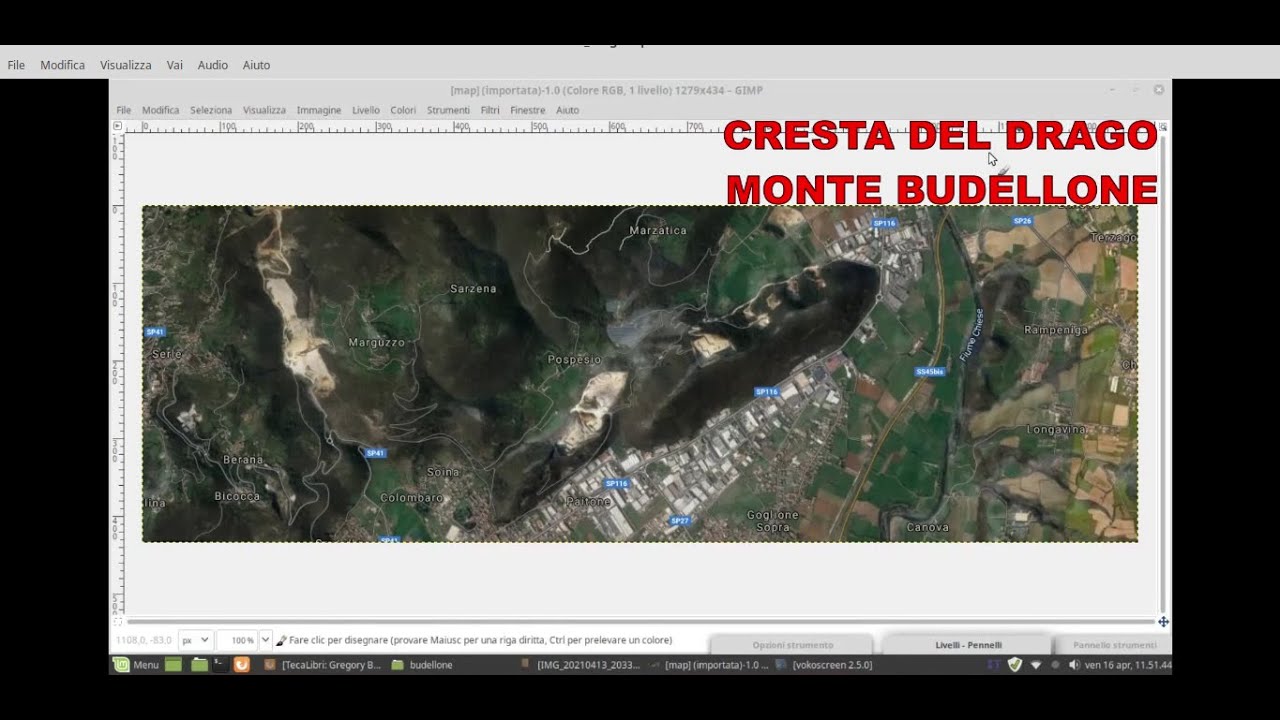Click the Marzatica label on the map image

tap(658, 230)
